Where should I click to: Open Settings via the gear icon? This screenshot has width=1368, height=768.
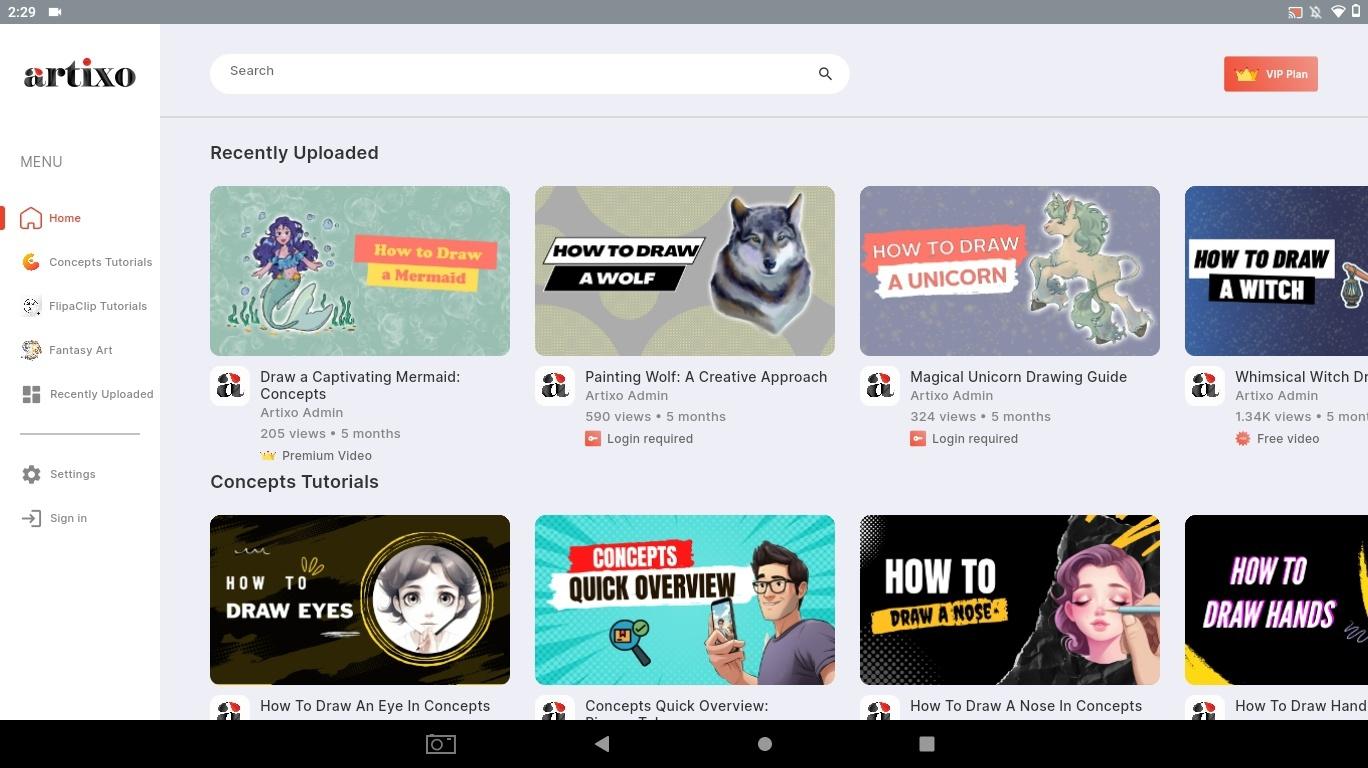31,474
